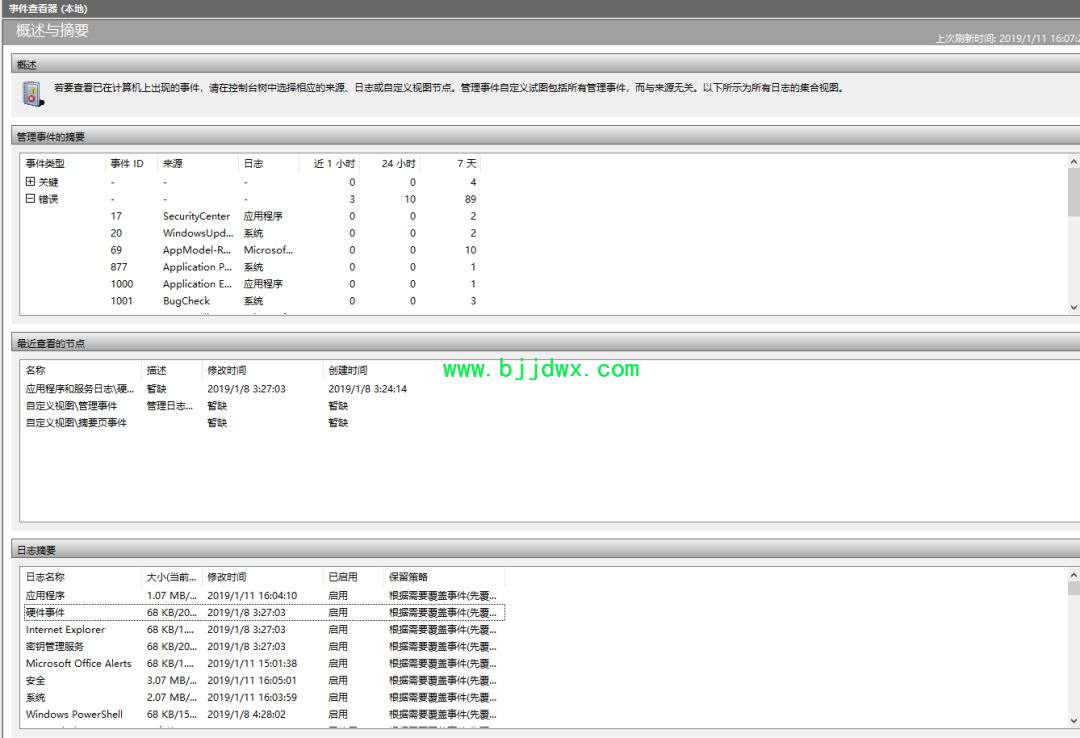Select the event ID 1000 row

(251, 284)
